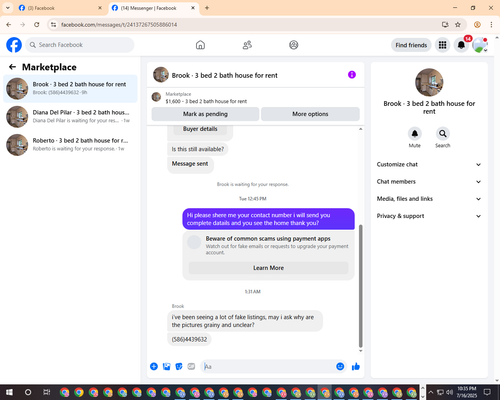The width and height of the screenshot is (500, 400).
Task: Open the Roberto conversation
Action: point(70,145)
